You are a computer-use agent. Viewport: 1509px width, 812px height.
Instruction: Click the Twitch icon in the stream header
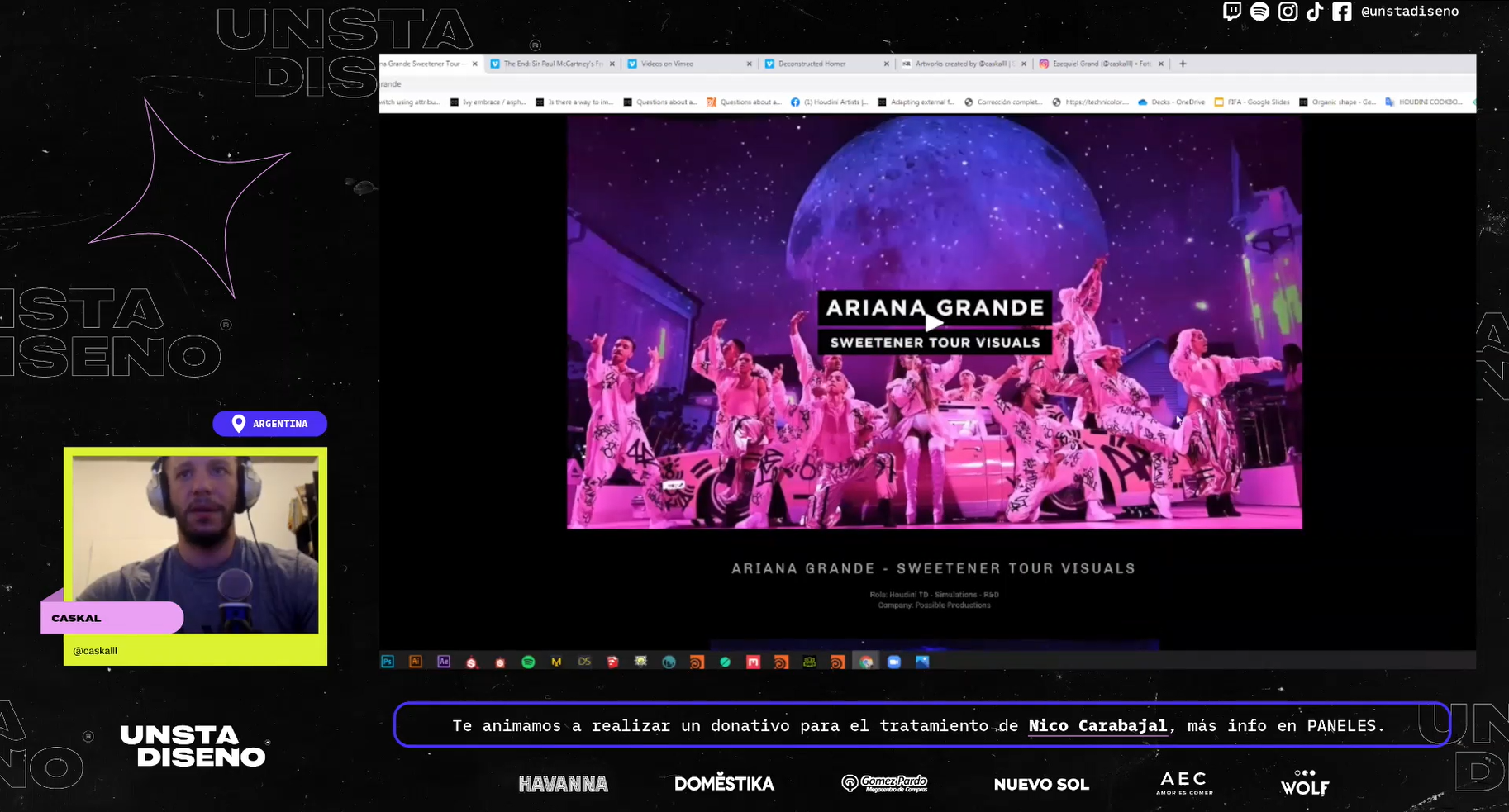(x=1231, y=12)
